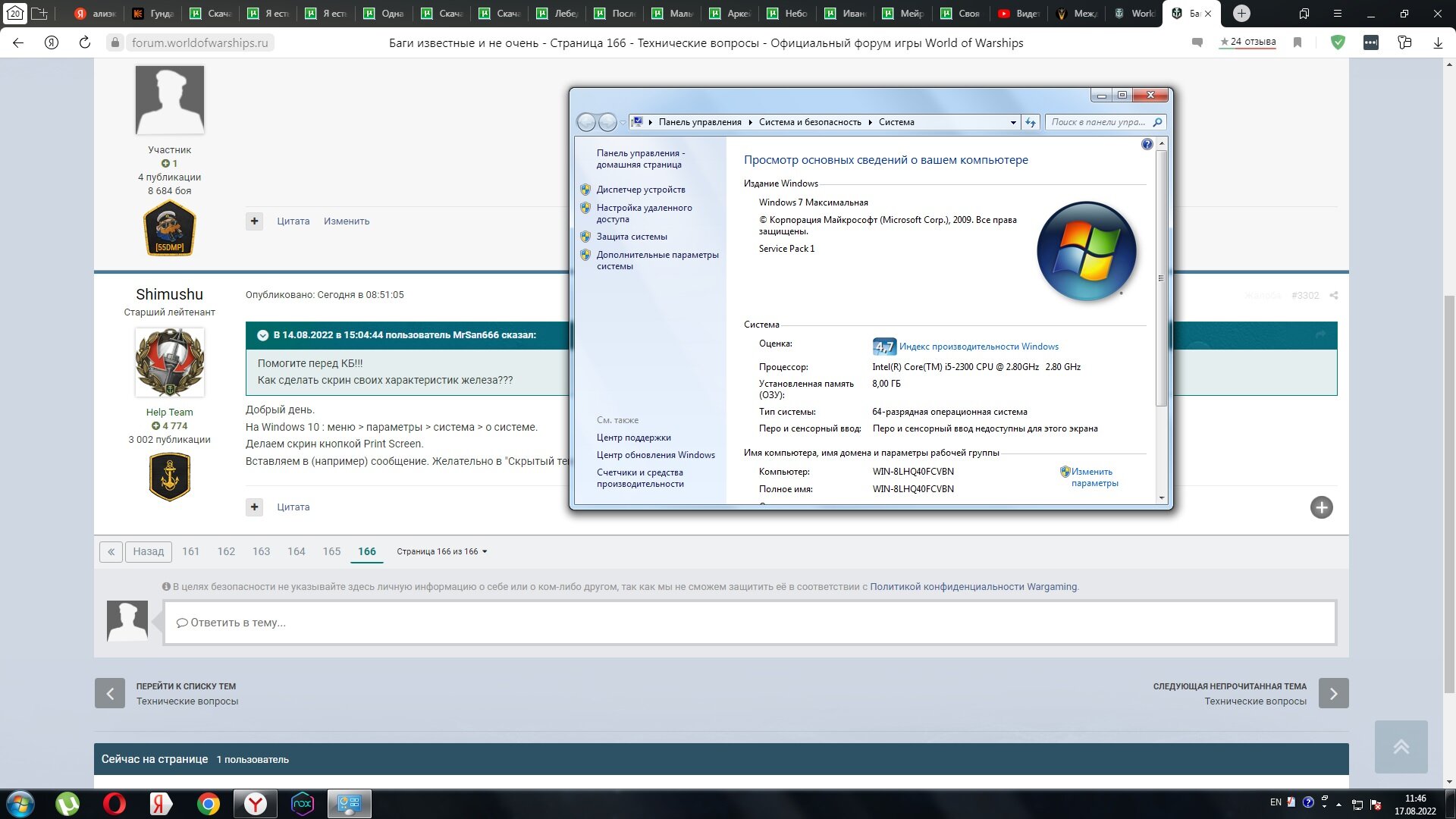Open the Wargaming privacy policy link

[973, 587]
